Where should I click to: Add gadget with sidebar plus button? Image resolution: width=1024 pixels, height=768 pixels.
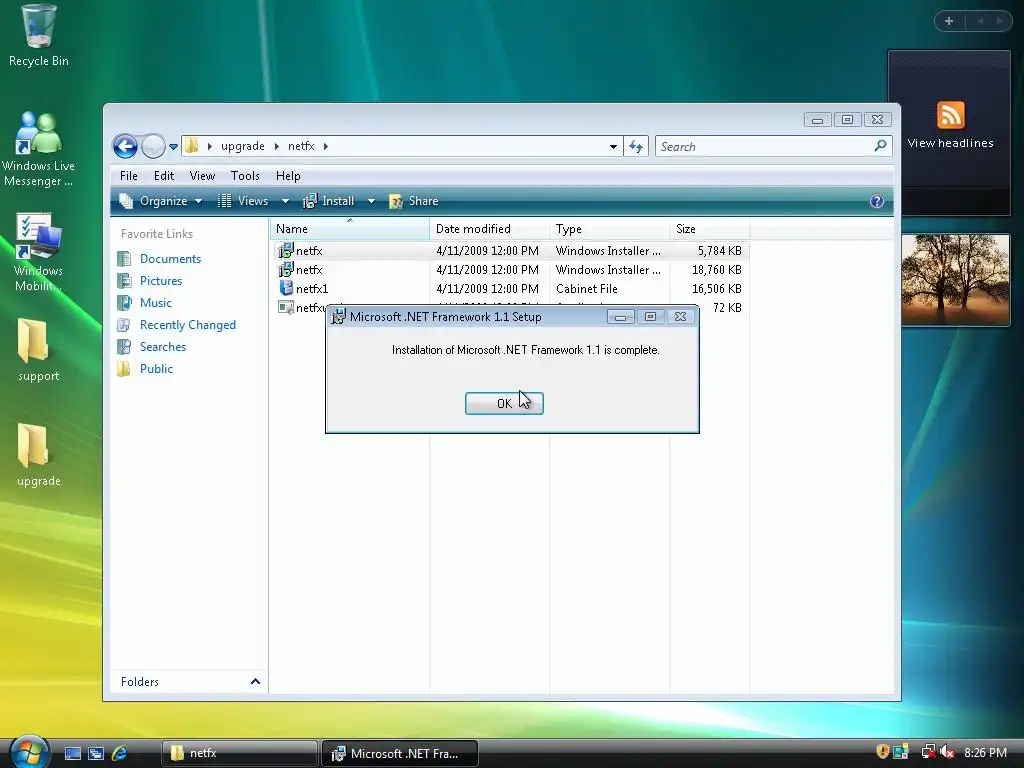point(949,21)
